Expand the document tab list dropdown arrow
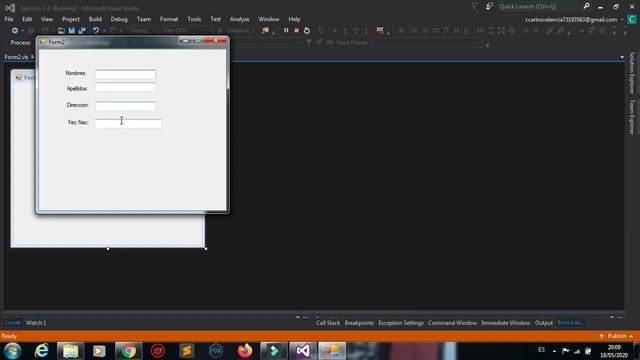 622,57
